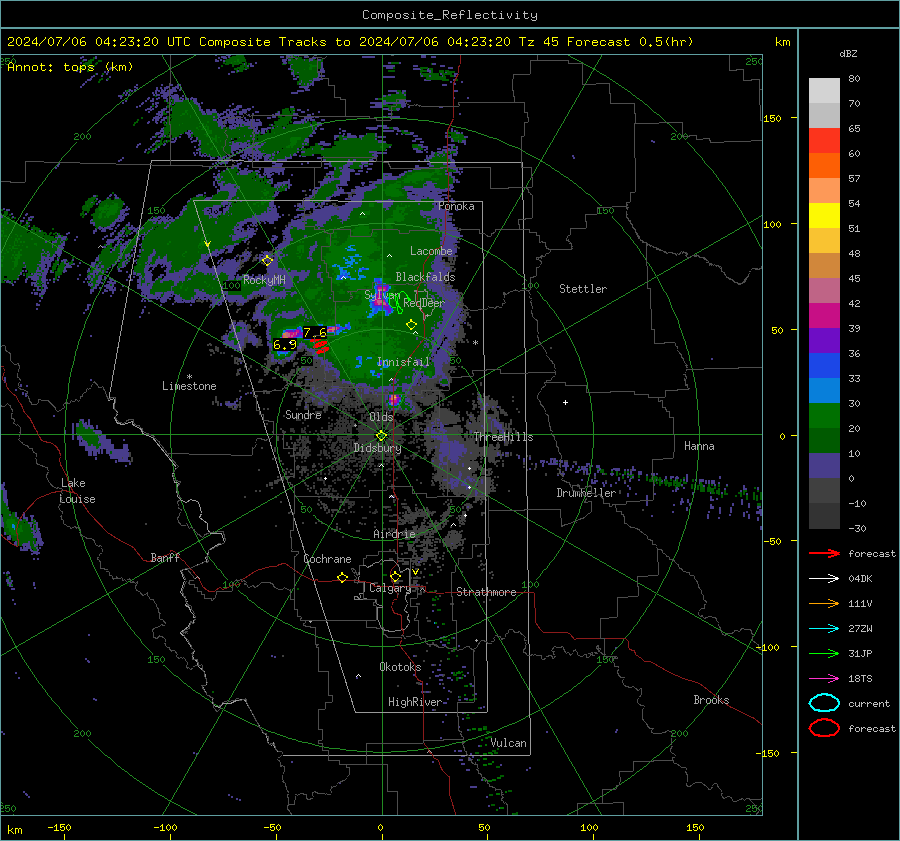Pick the light grey 80-70 dBZ color band
The width and height of the screenshot is (900, 841).
pyautogui.click(x=824, y=91)
